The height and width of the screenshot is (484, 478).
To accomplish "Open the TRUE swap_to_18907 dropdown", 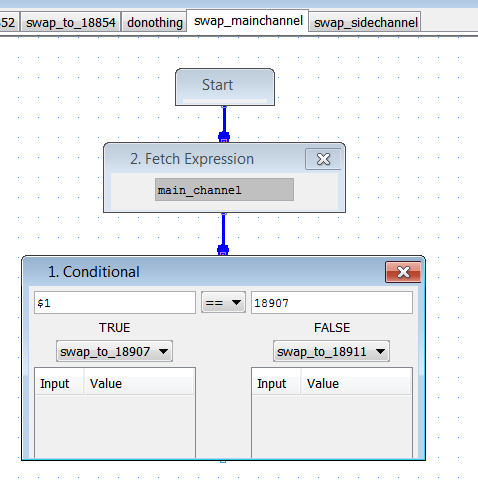I will [x=114, y=351].
